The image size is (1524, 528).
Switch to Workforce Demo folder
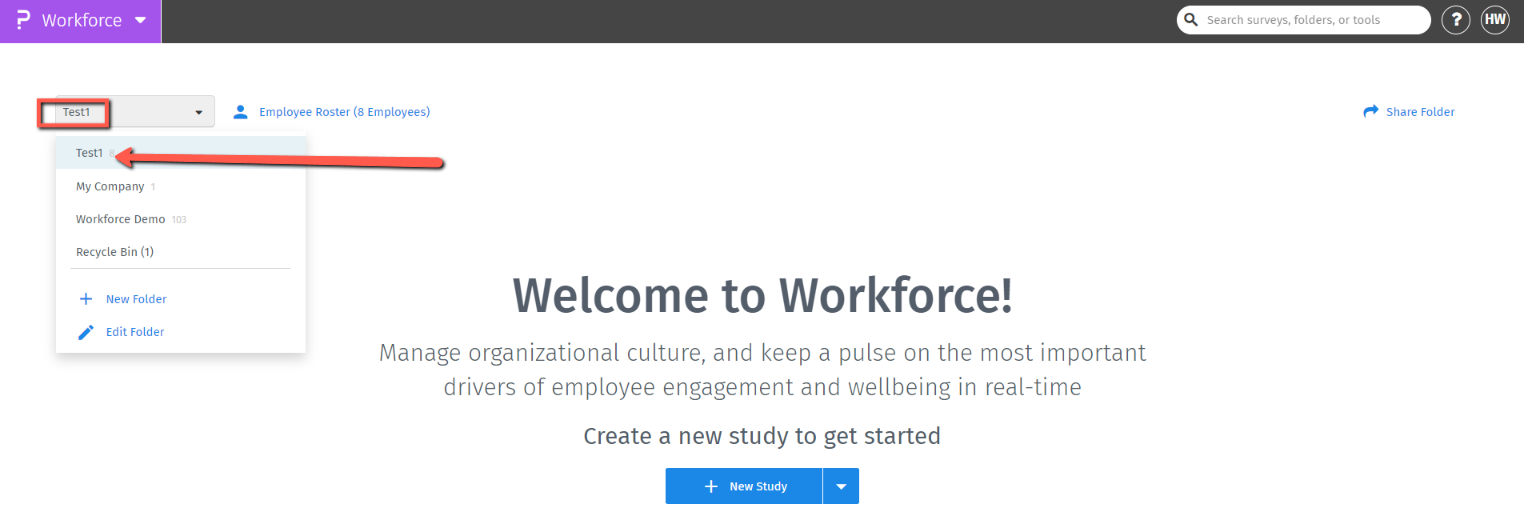click(120, 219)
